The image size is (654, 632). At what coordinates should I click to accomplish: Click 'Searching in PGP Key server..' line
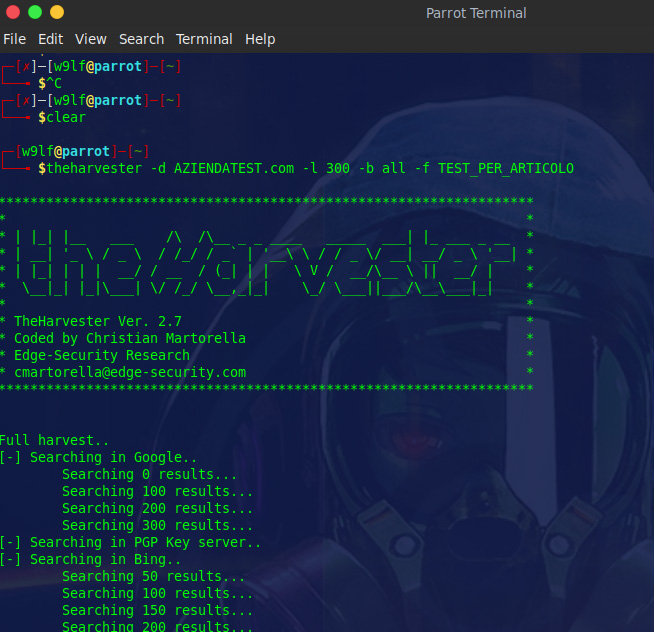point(130,542)
